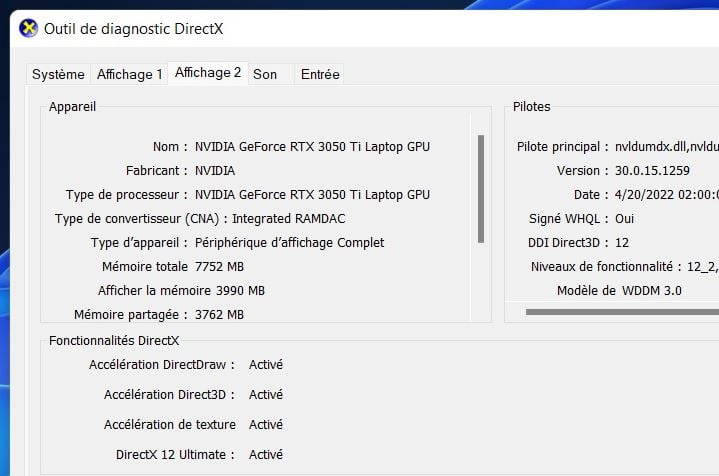The height and width of the screenshot is (476, 719).
Task: Open the Entrée tab
Action: [x=320, y=74]
